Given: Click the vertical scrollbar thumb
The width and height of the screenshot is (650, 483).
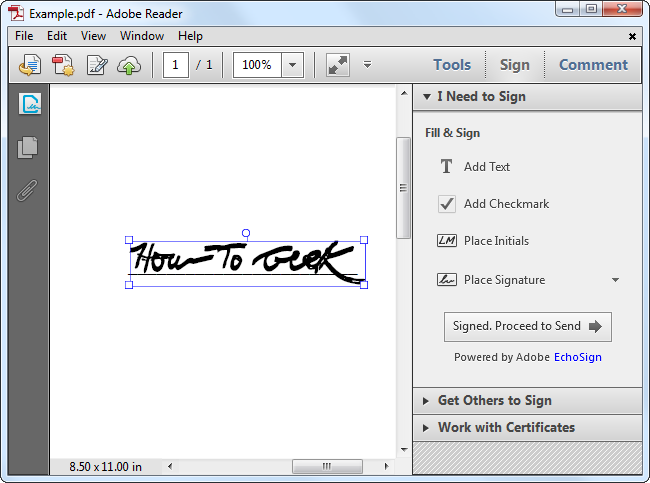Looking at the screenshot, I should point(403,188).
